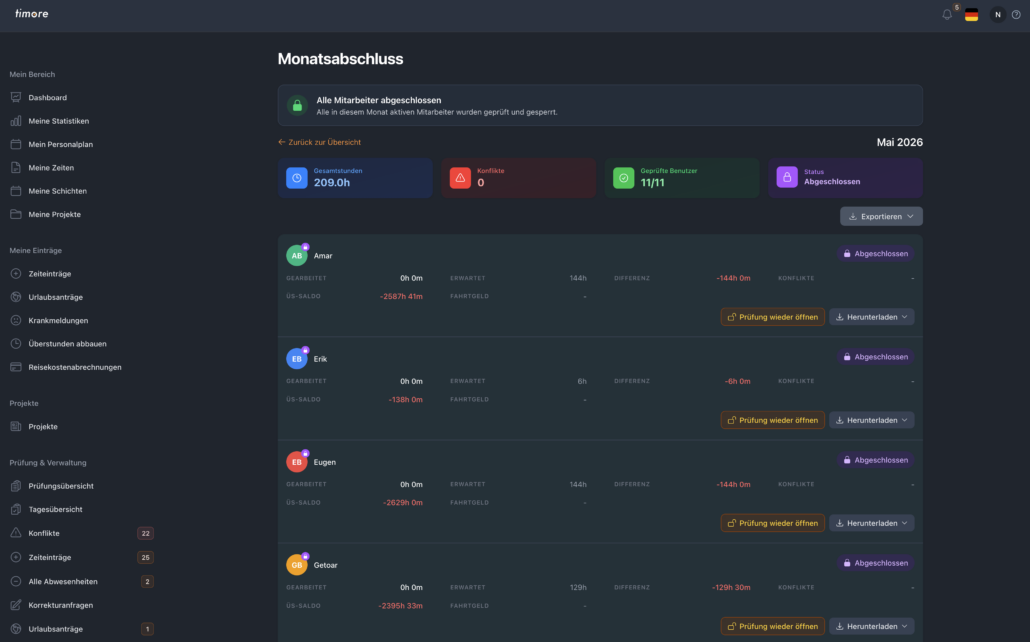Click Amar's ÜS-Saldo value -2587h 41m
The width and height of the screenshot is (1030, 642).
coord(401,296)
